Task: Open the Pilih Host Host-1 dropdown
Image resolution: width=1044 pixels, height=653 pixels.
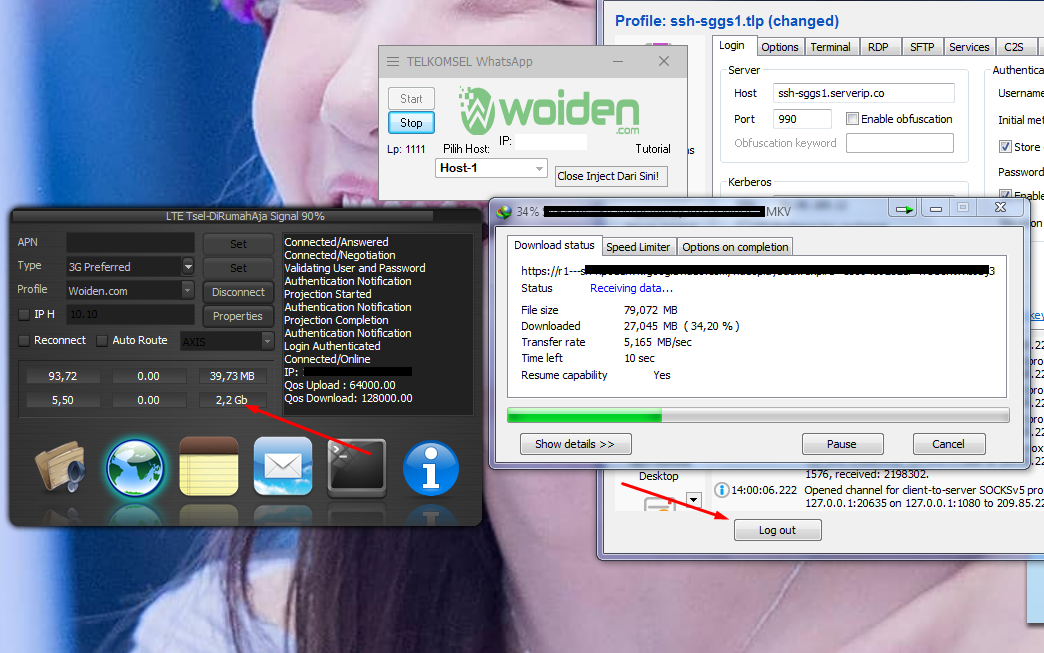Action: tap(491, 168)
